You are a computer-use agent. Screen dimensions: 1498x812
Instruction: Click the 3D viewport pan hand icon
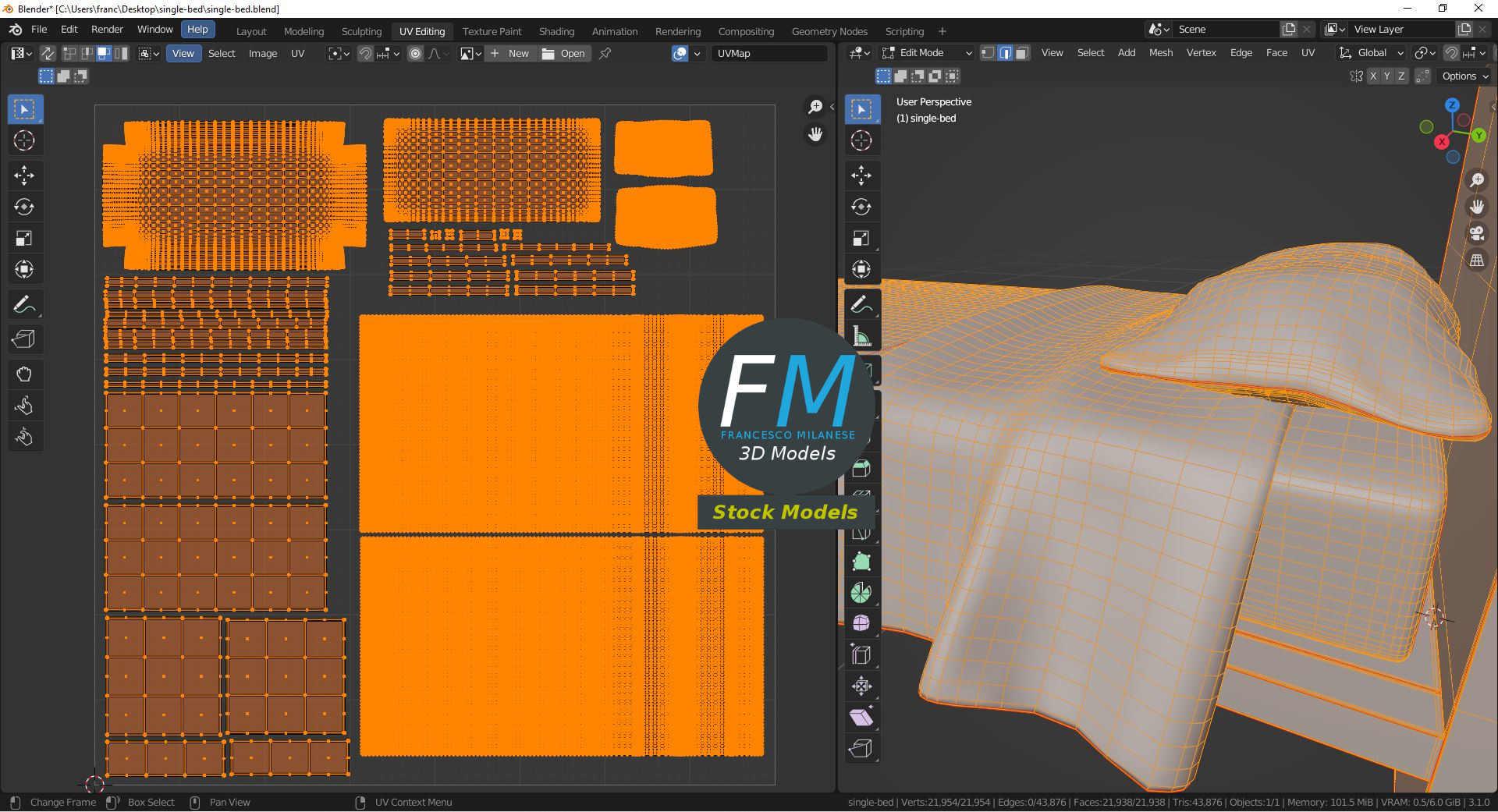tap(1477, 207)
